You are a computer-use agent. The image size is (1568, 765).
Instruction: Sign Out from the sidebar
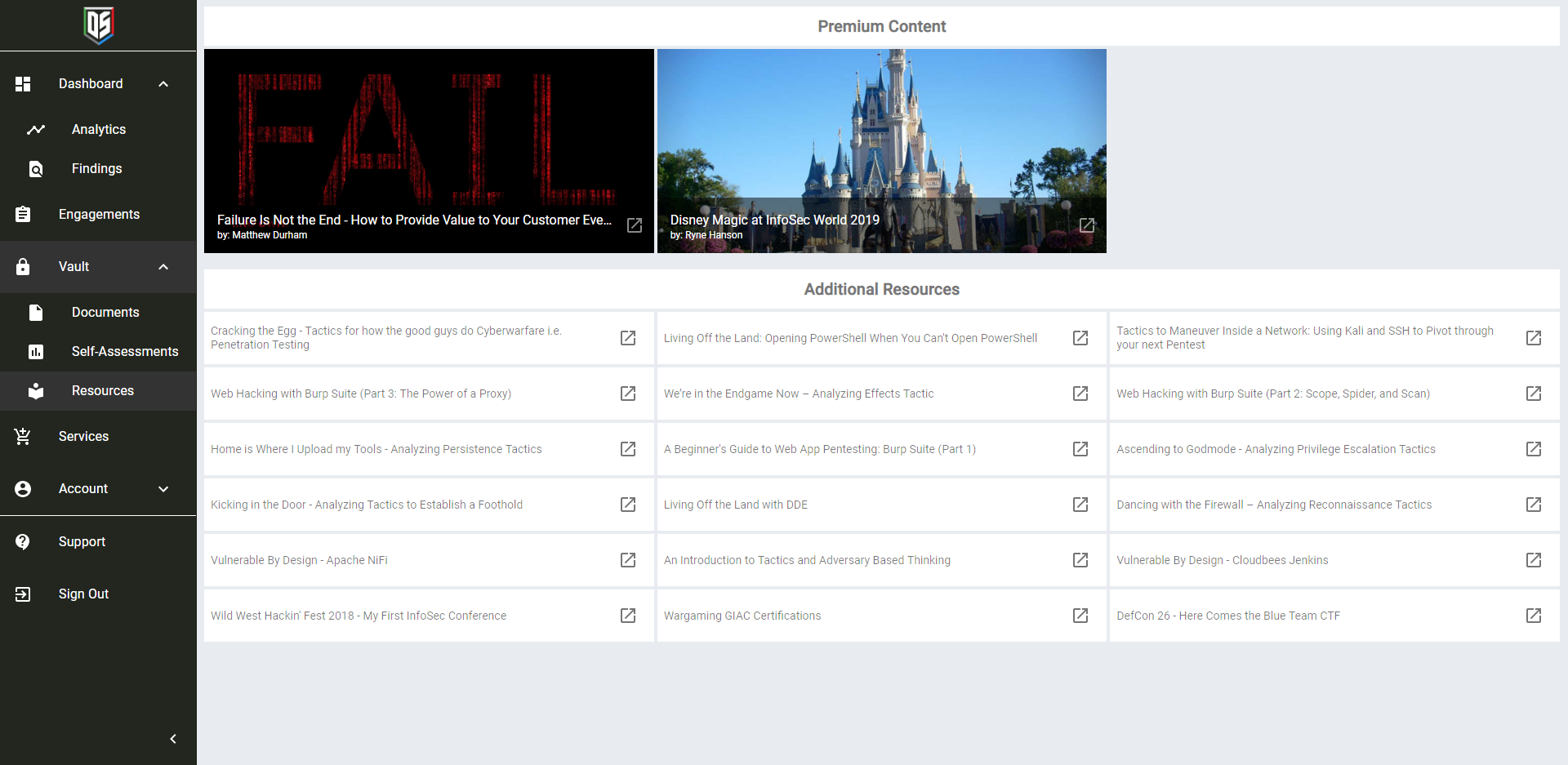pyautogui.click(x=98, y=594)
